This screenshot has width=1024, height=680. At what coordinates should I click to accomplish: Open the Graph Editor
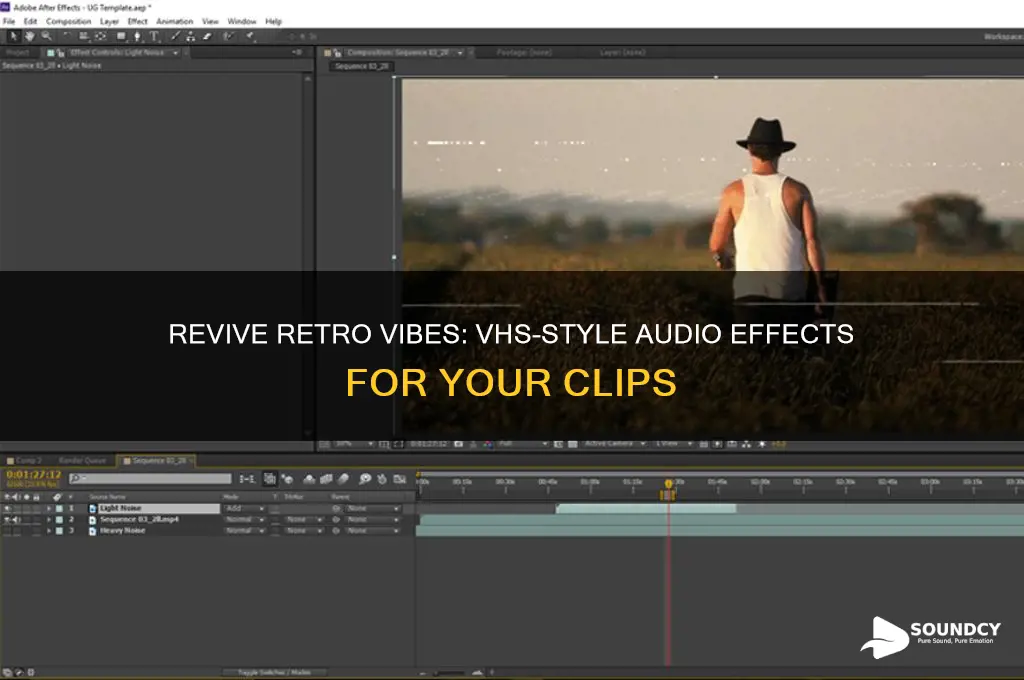(400, 479)
